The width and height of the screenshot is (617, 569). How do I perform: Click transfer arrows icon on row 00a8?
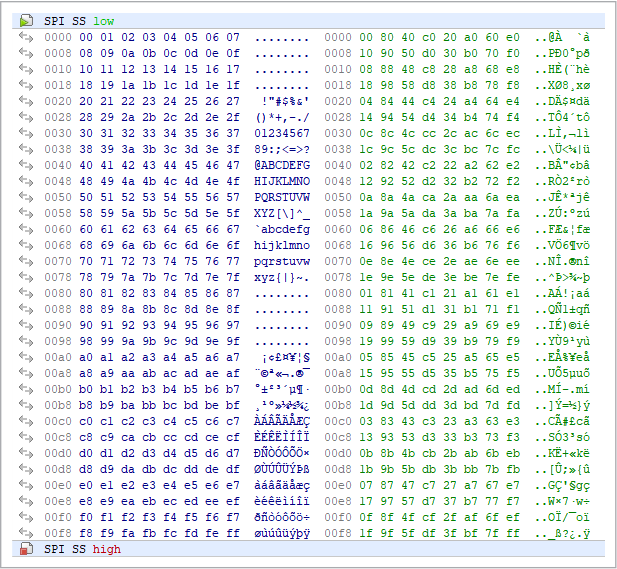[x=26, y=373]
